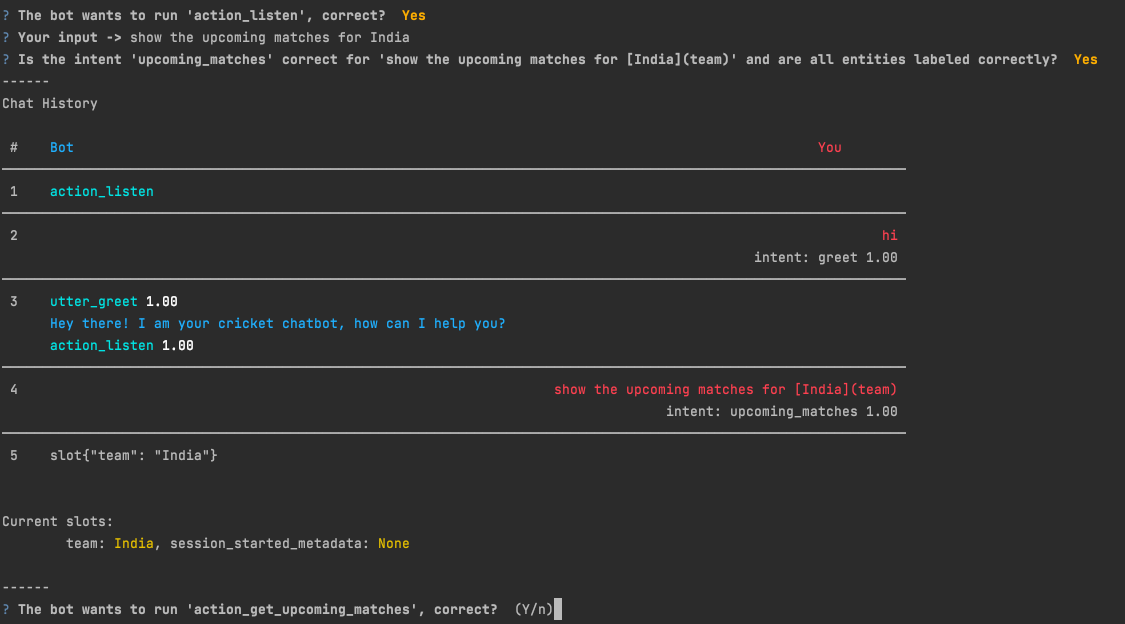Click the 'Bot' column header
This screenshot has height=624, width=1125.
tap(62, 147)
